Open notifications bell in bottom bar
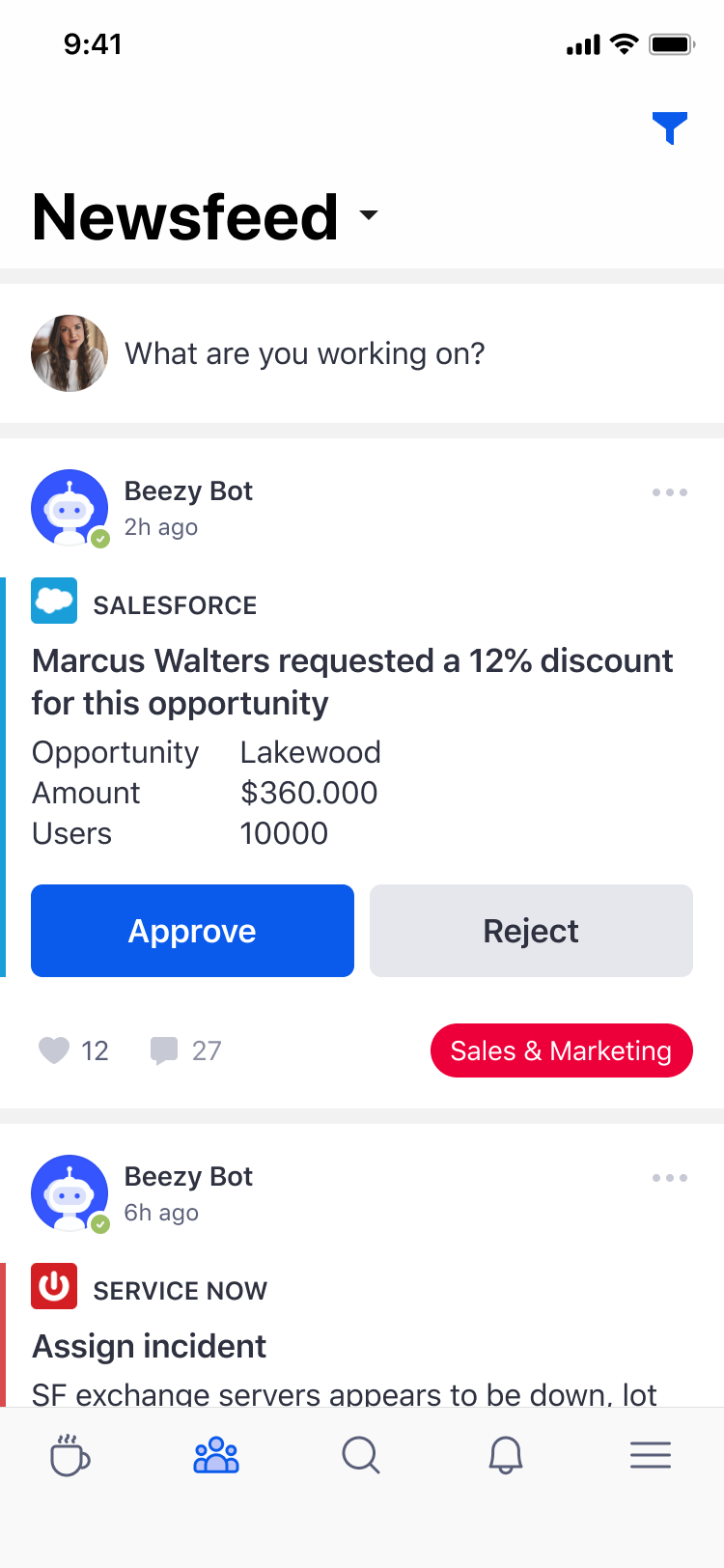This screenshot has width=724, height=1568. (x=506, y=1455)
